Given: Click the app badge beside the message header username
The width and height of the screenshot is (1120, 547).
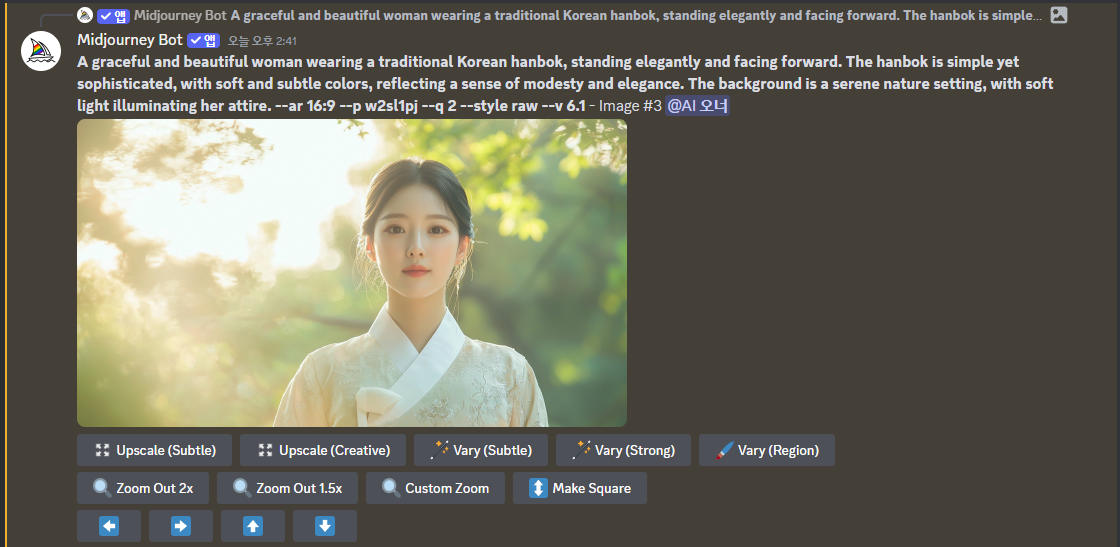Looking at the screenshot, I should [203, 40].
